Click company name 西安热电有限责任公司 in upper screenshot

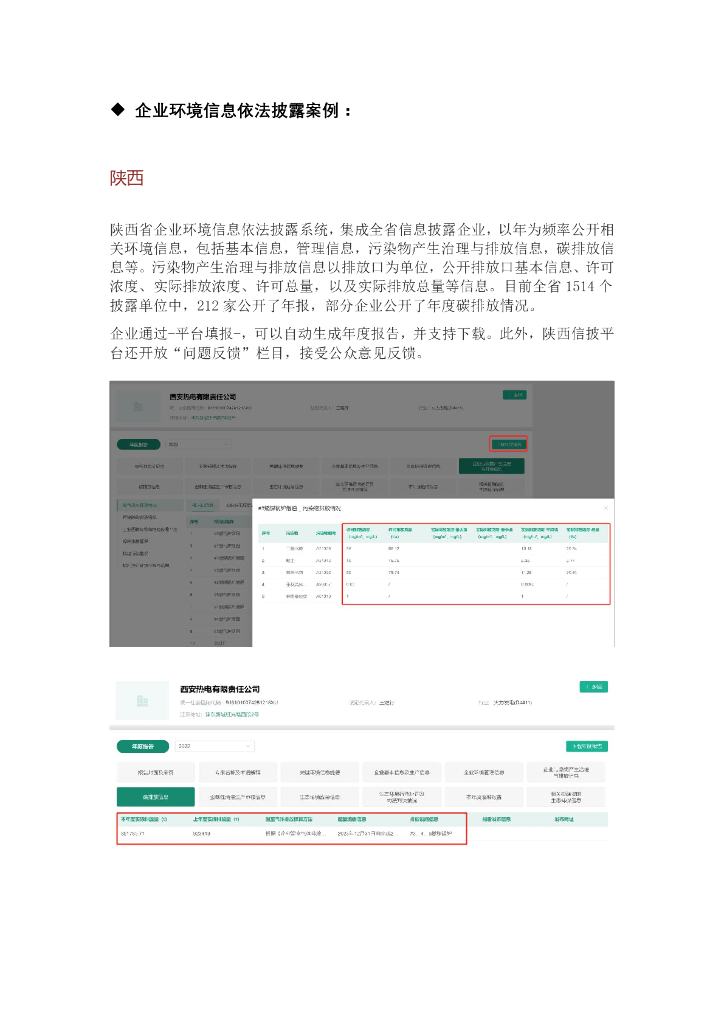click(x=202, y=396)
